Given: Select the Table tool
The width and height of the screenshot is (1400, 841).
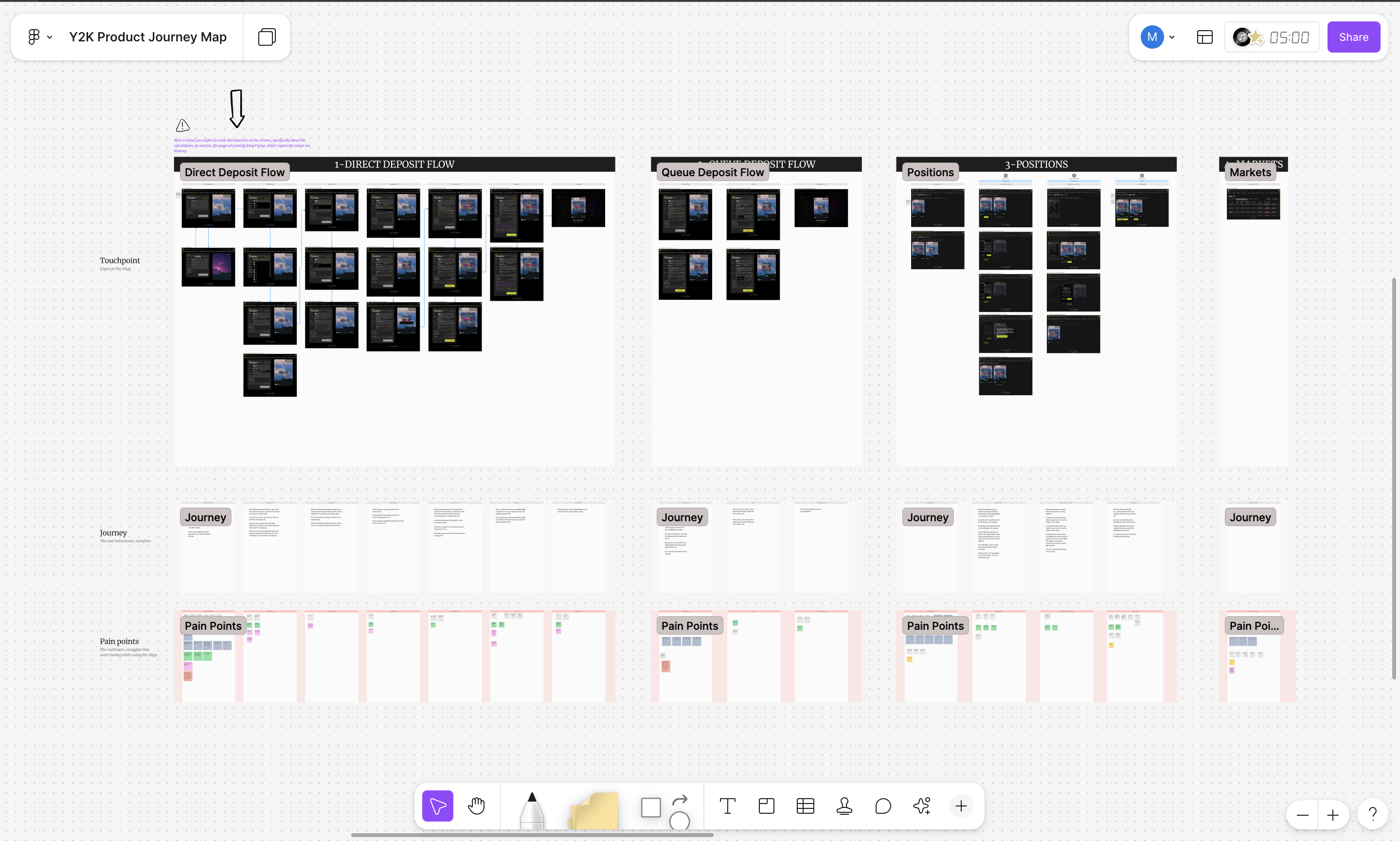Looking at the screenshot, I should pyautogui.click(x=805, y=805).
